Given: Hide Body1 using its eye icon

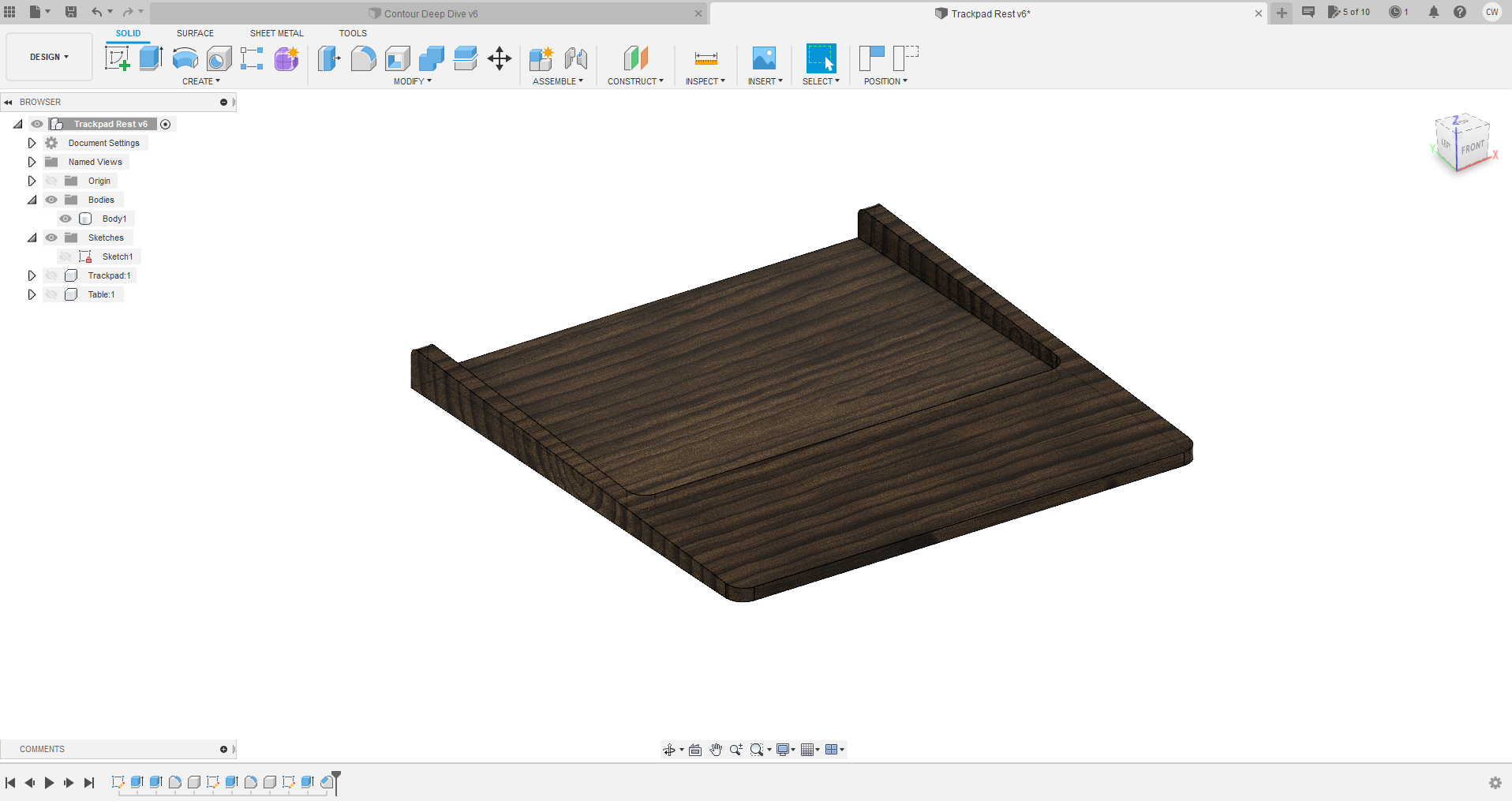Looking at the screenshot, I should tap(65, 219).
